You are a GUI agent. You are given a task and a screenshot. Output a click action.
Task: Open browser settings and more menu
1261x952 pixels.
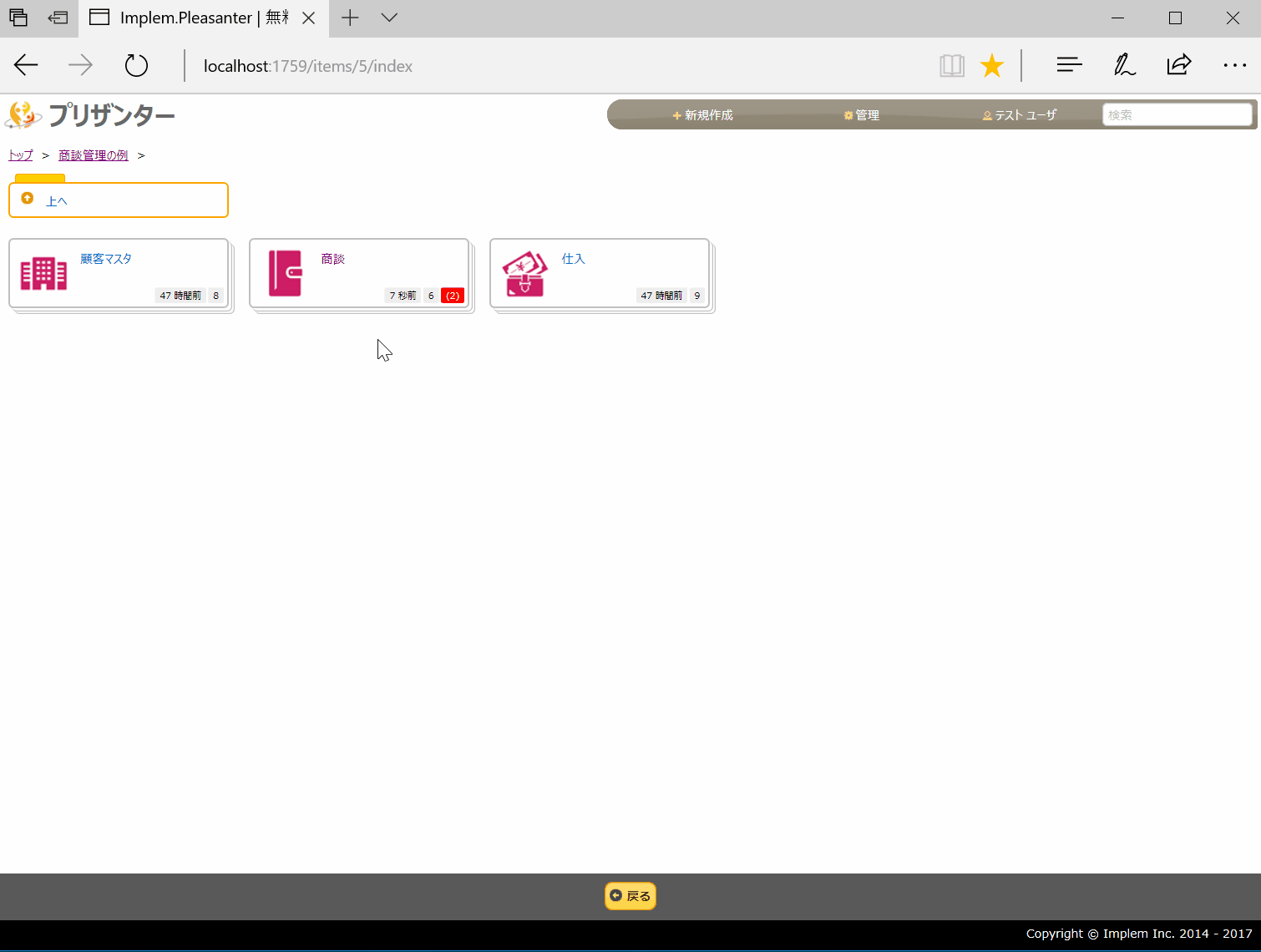pos(1234,65)
